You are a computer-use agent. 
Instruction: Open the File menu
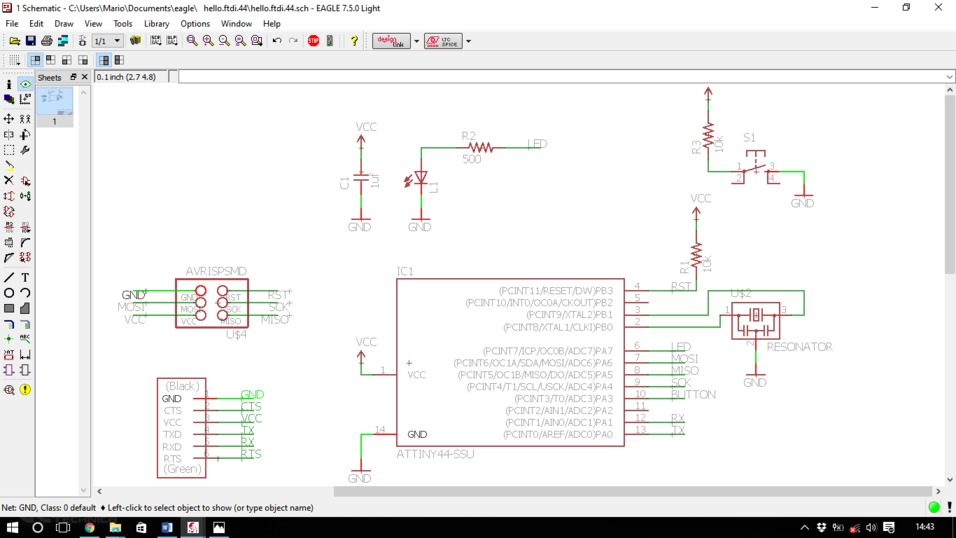tap(12, 24)
